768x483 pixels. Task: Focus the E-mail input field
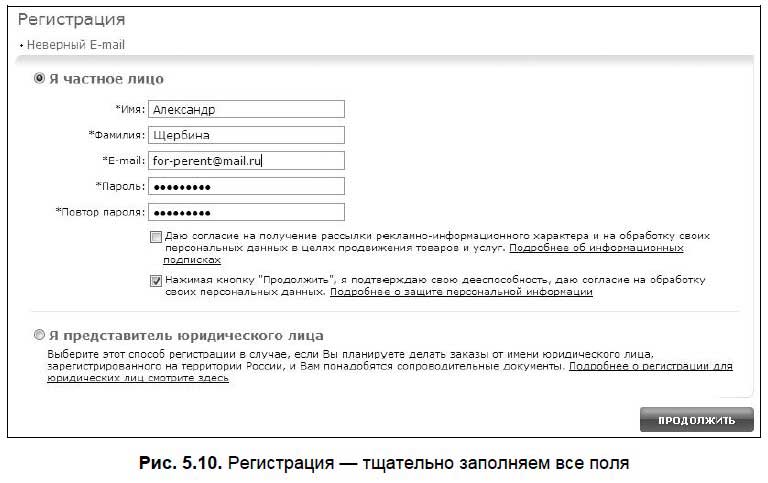coord(246,161)
